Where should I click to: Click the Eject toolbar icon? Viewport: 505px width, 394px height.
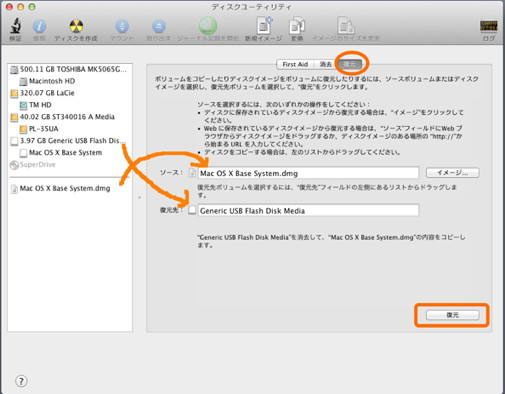[159, 26]
